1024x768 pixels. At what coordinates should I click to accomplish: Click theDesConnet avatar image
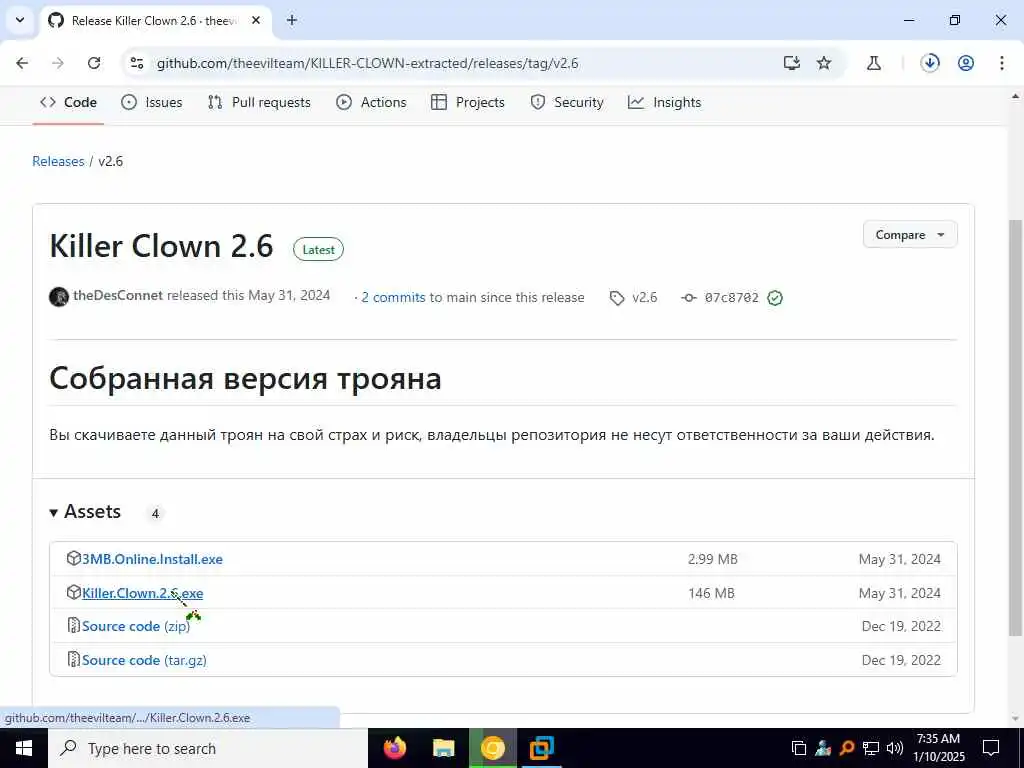pos(59,297)
